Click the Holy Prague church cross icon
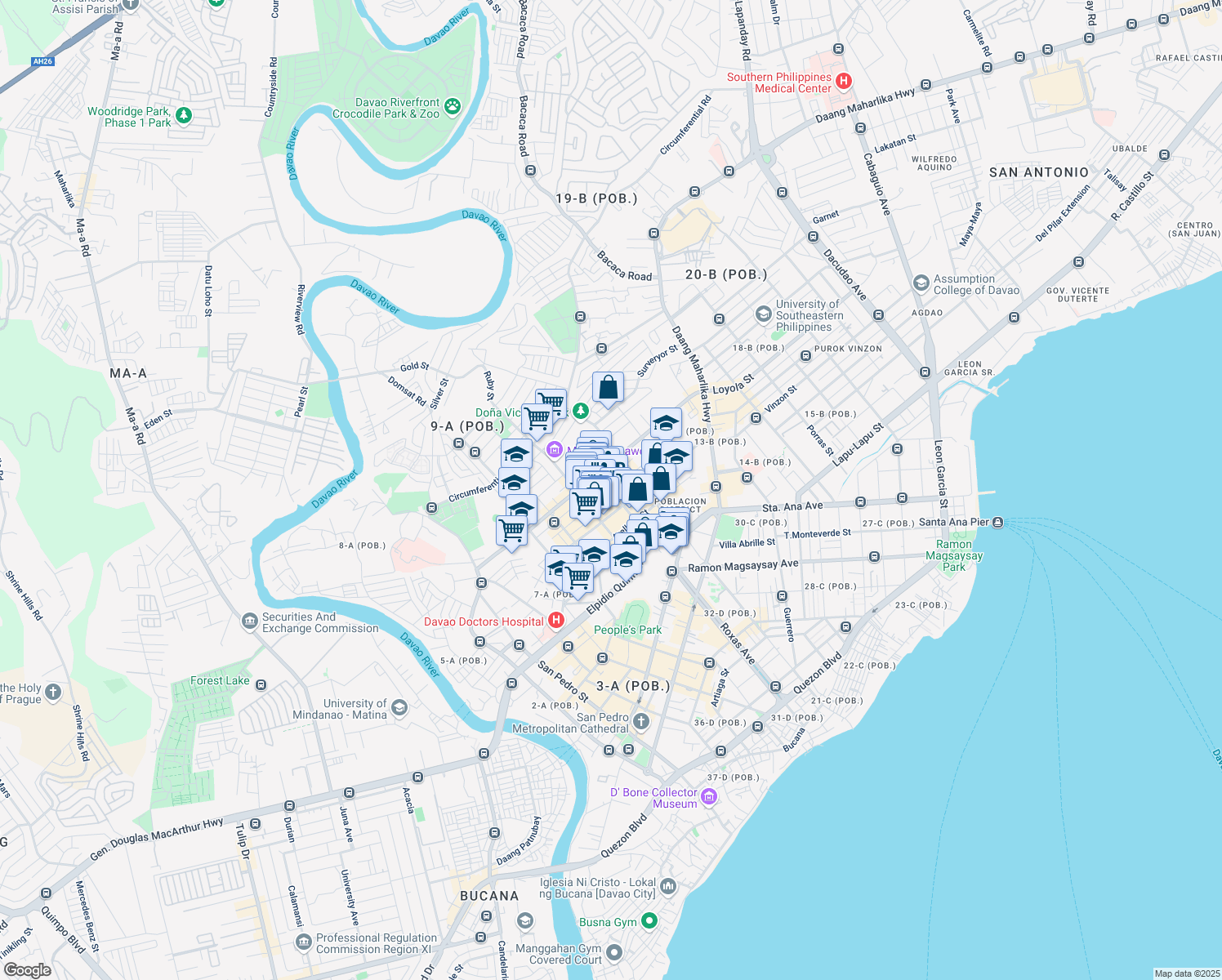The height and width of the screenshot is (980, 1222). click(x=53, y=693)
